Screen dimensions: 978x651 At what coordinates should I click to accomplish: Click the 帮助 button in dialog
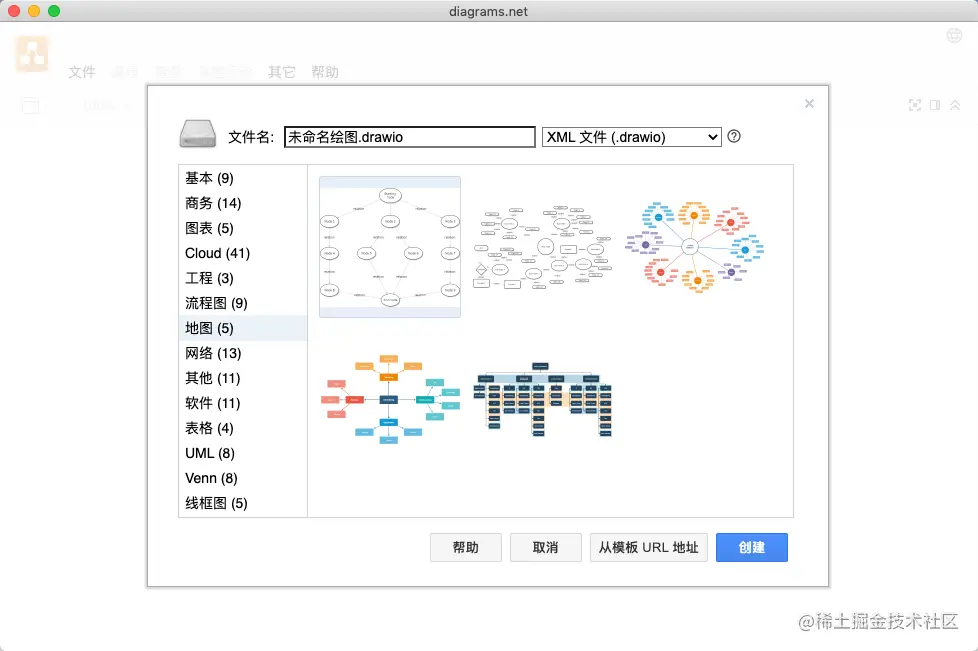point(465,547)
